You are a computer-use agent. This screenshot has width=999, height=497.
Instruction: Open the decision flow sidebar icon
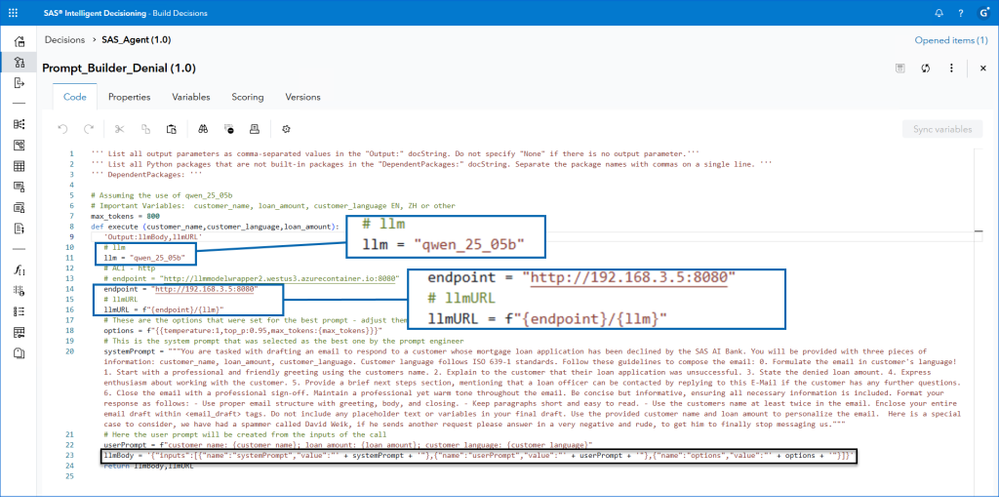point(19,124)
